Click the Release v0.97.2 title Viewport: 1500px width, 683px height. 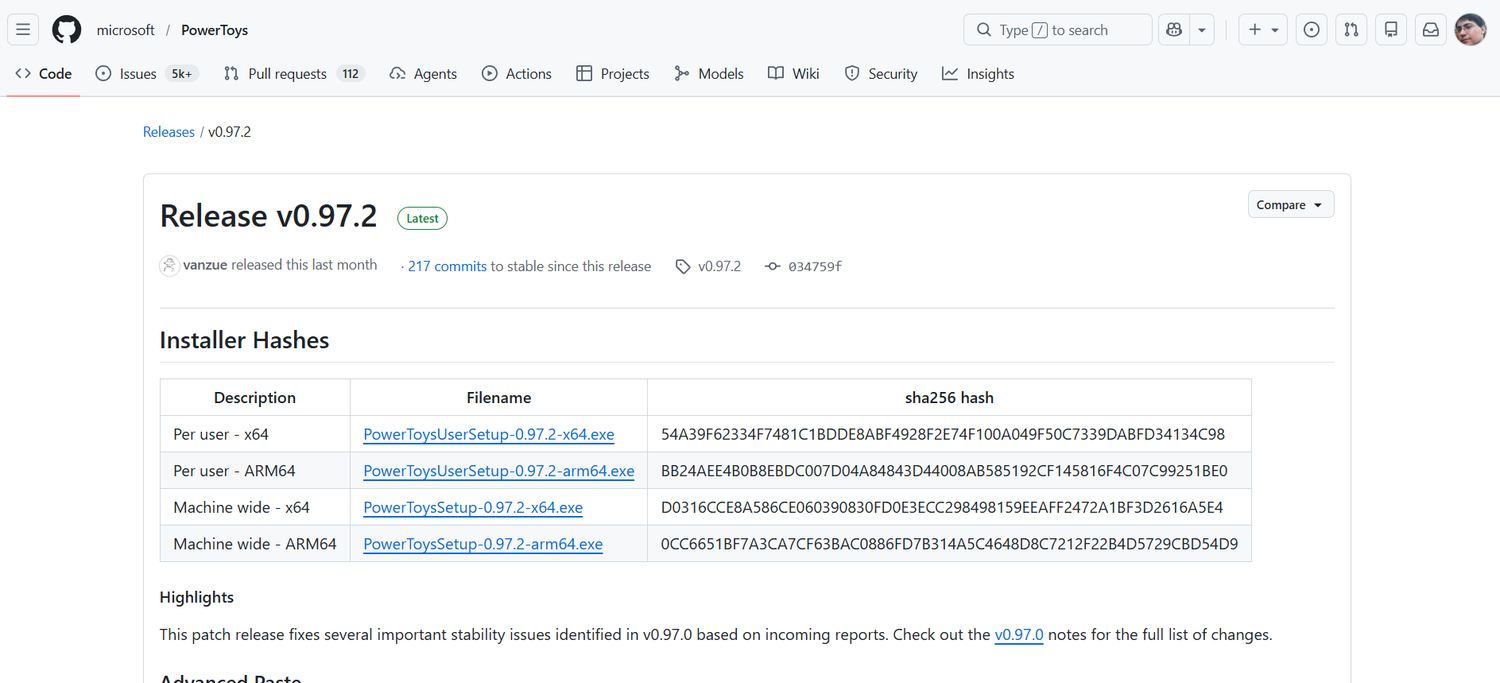point(268,216)
